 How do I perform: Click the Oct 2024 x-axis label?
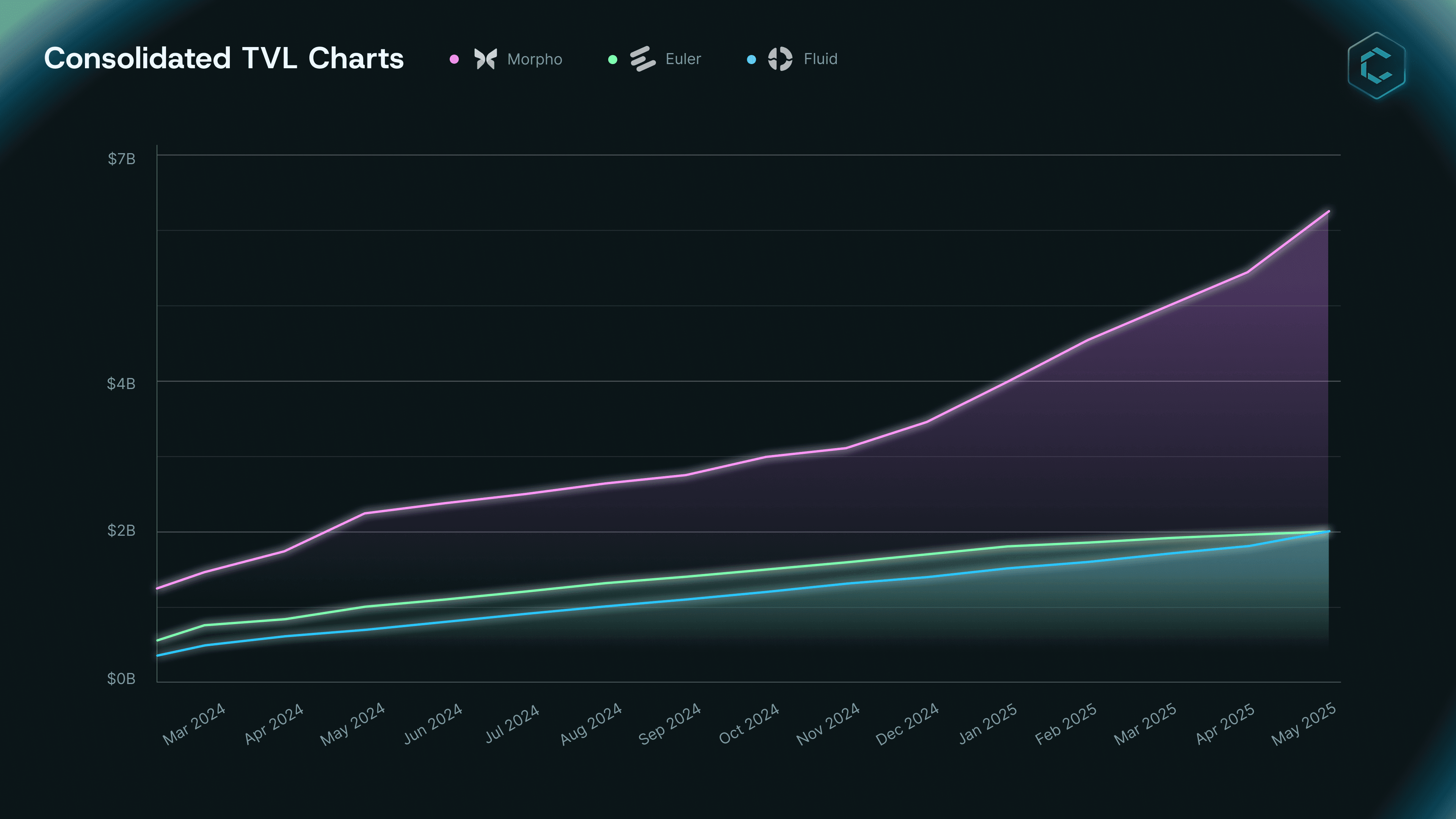click(749, 724)
